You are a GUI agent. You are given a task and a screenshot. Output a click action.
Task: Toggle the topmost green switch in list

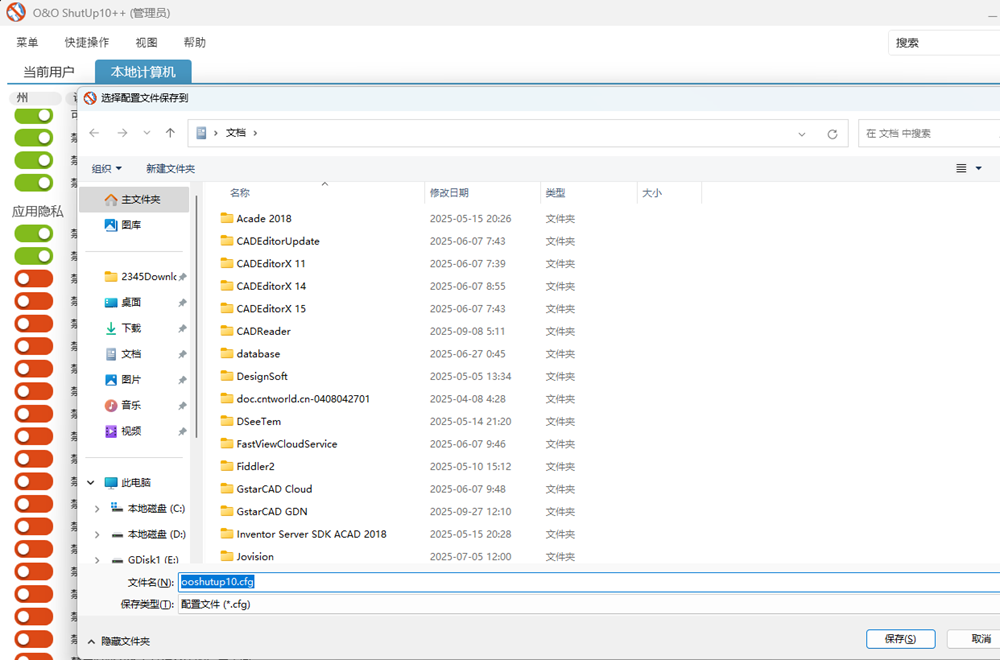coord(33,115)
